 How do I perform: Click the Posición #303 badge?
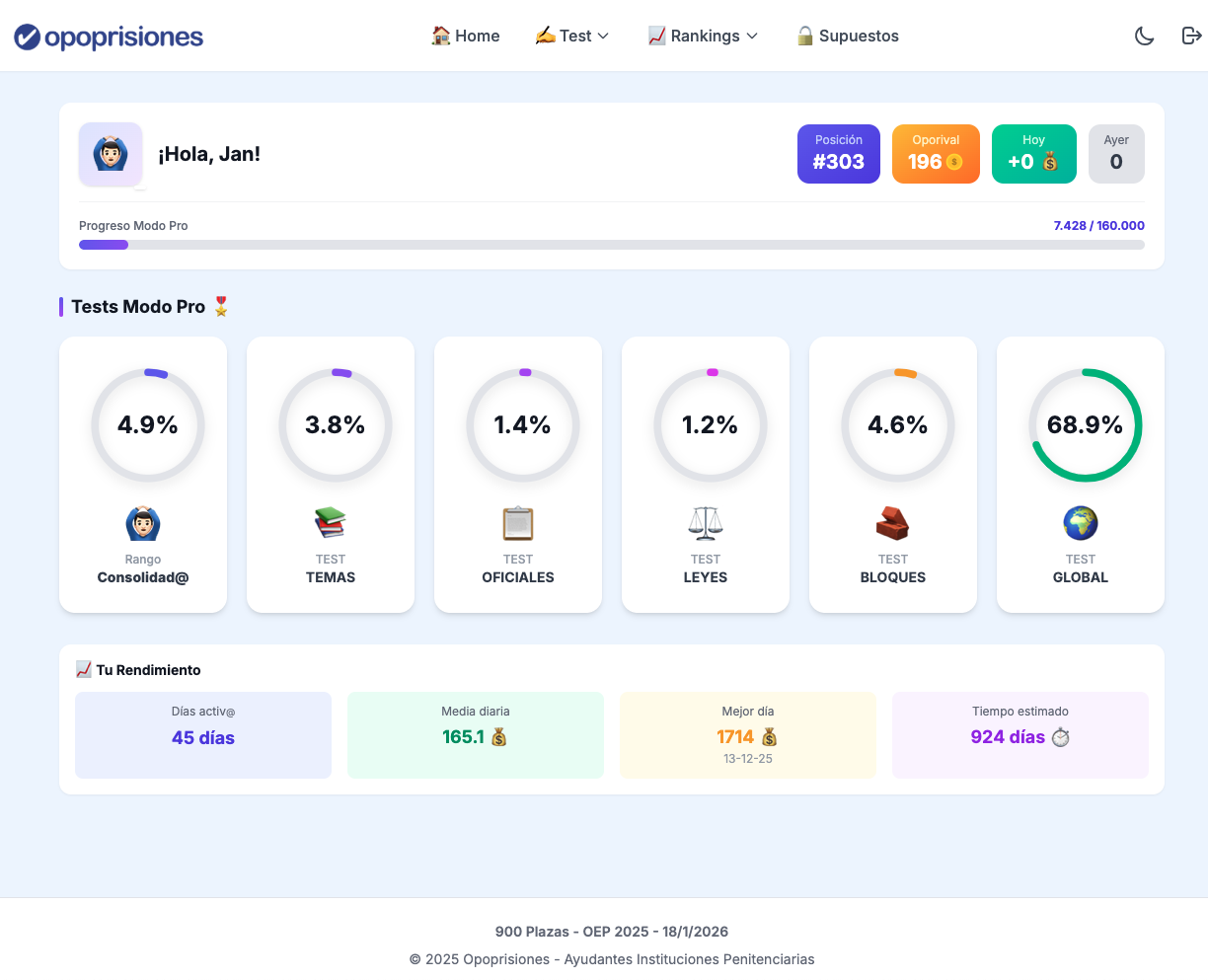click(838, 154)
